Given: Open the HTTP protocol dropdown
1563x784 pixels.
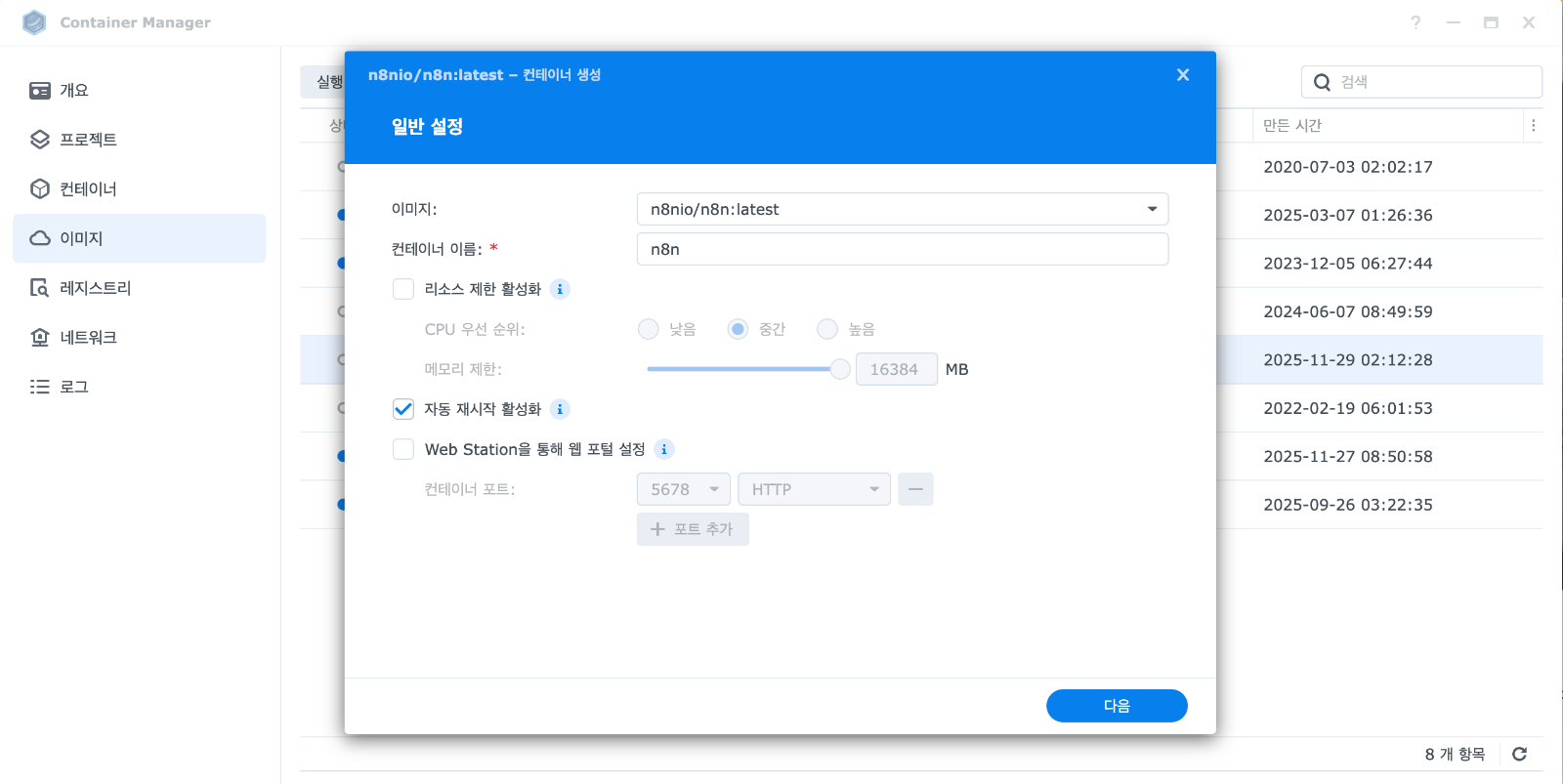Looking at the screenshot, I should [x=815, y=489].
